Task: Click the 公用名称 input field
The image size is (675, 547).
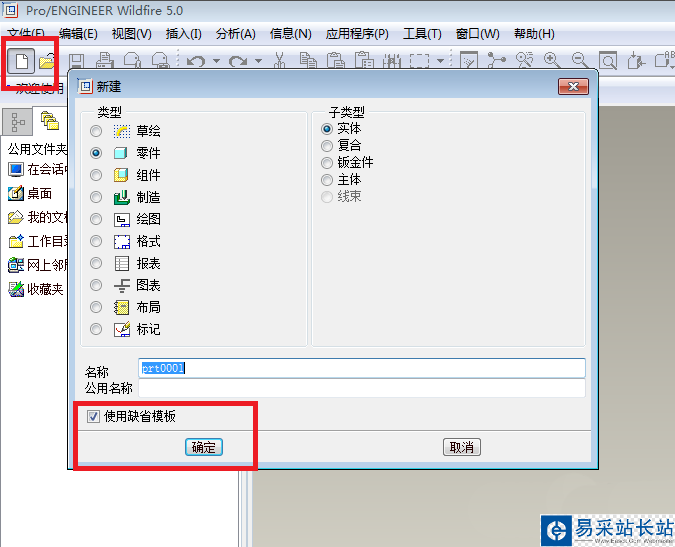Action: [x=362, y=388]
